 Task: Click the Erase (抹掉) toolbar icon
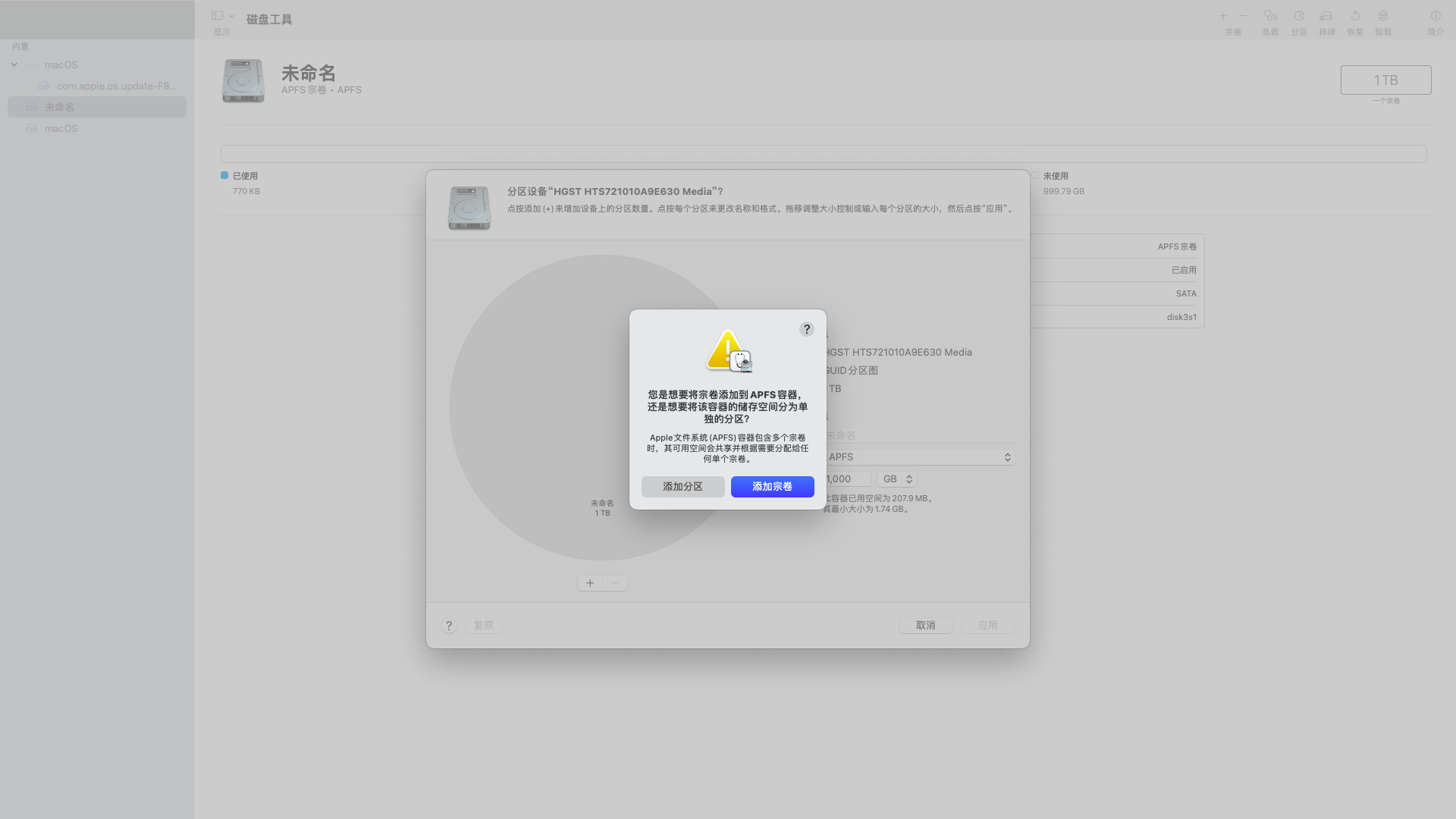click(1326, 16)
